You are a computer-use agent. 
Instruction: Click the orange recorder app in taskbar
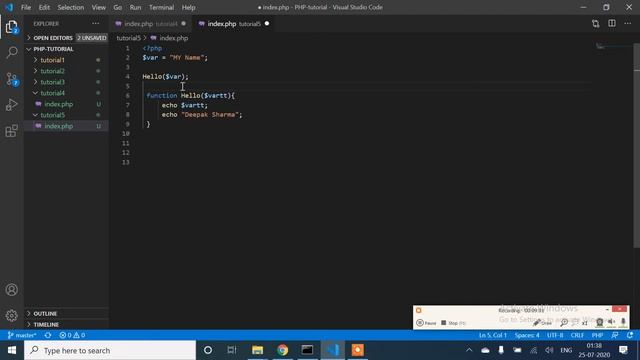[358, 350]
